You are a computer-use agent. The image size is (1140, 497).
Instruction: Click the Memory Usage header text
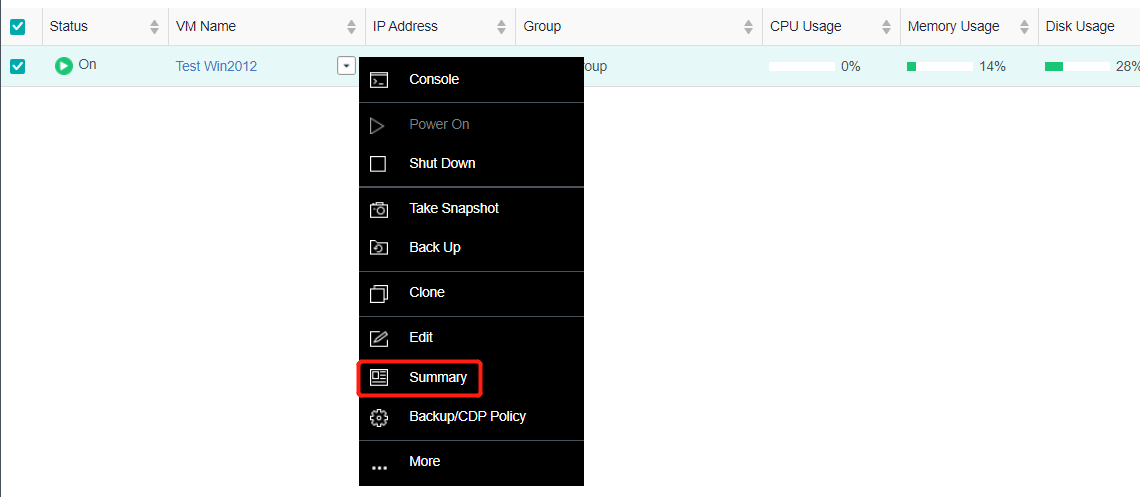pyautogui.click(x=954, y=27)
